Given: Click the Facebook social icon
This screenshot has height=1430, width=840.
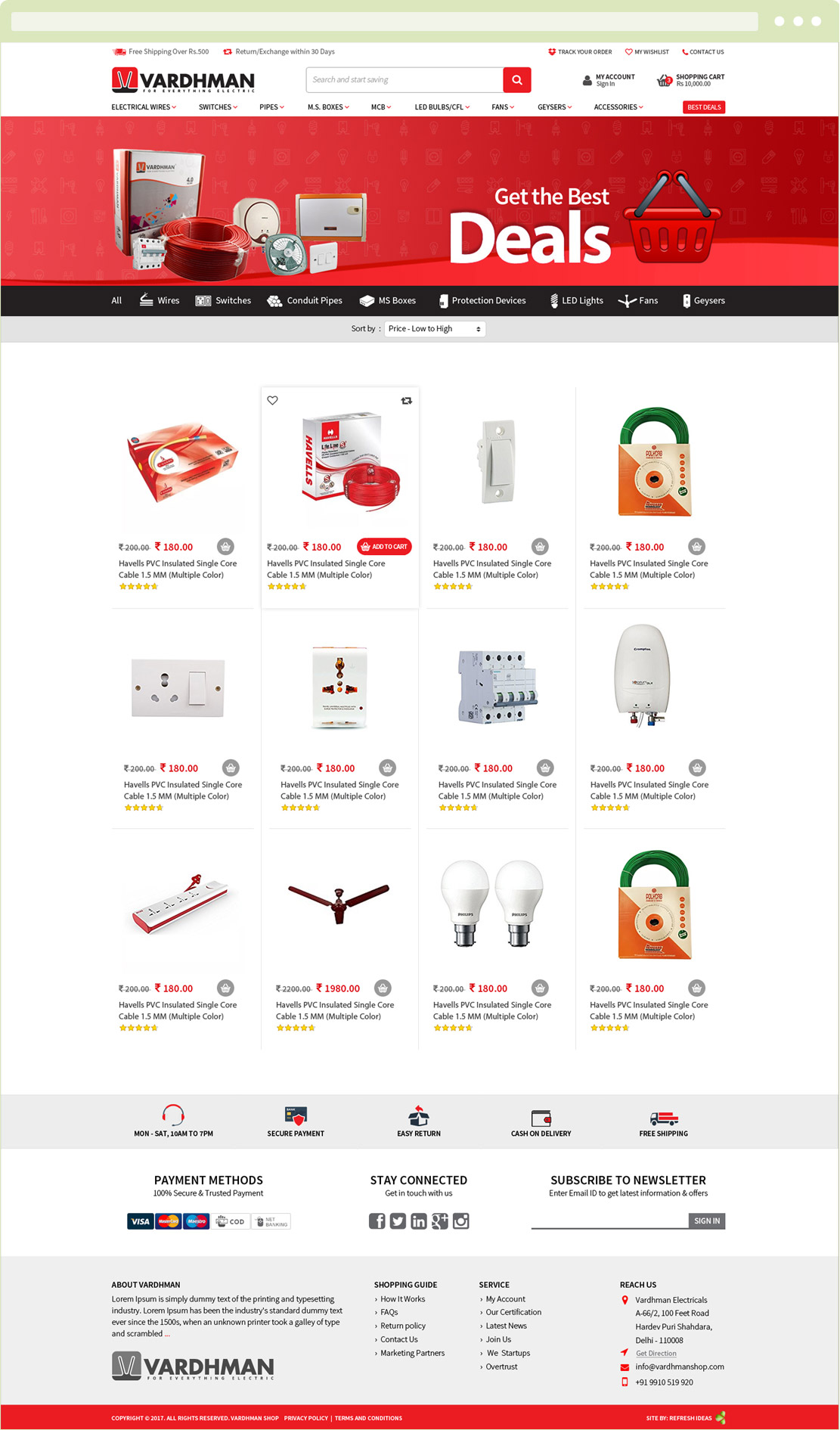Looking at the screenshot, I should point(377,1221).
